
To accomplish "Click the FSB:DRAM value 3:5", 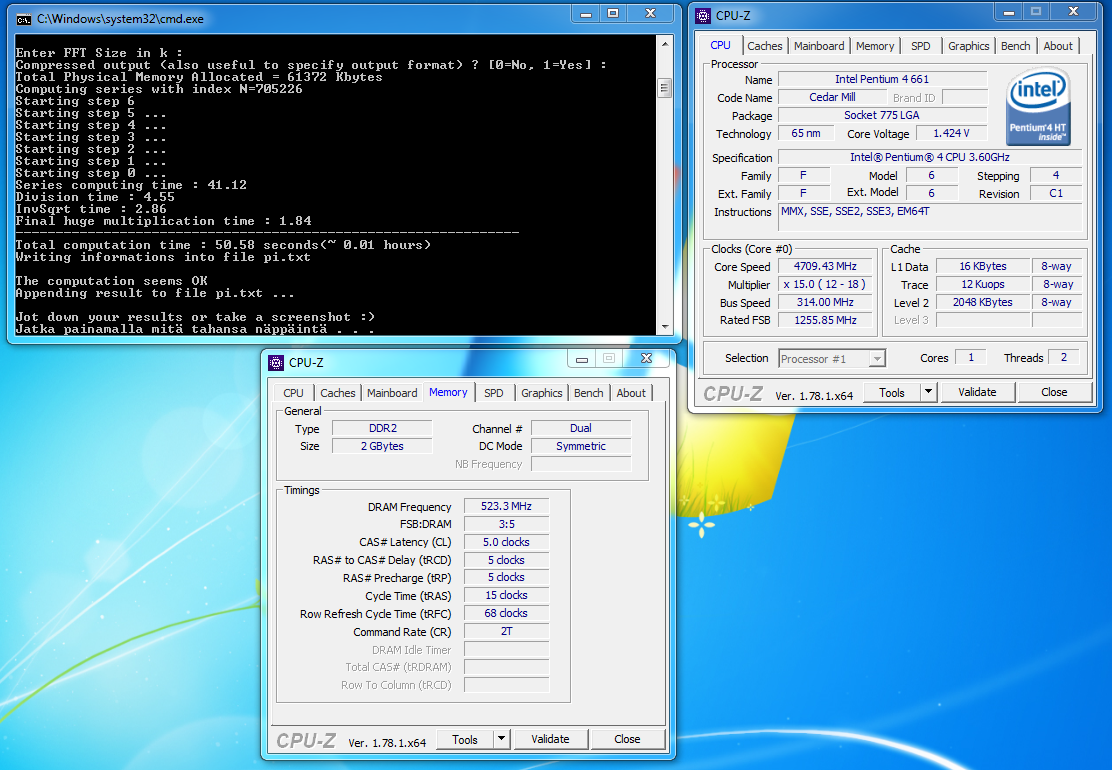I will pyautogui.click(x=506, y=525).
